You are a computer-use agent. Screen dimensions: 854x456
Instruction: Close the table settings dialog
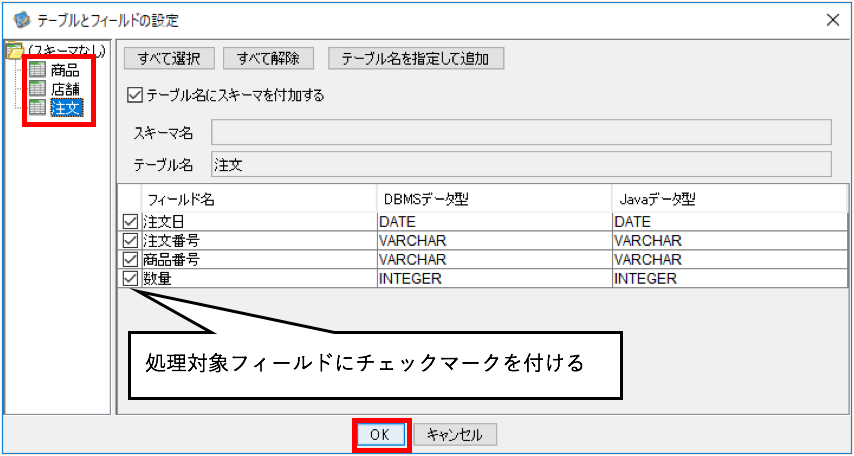[x=833, y=21]
